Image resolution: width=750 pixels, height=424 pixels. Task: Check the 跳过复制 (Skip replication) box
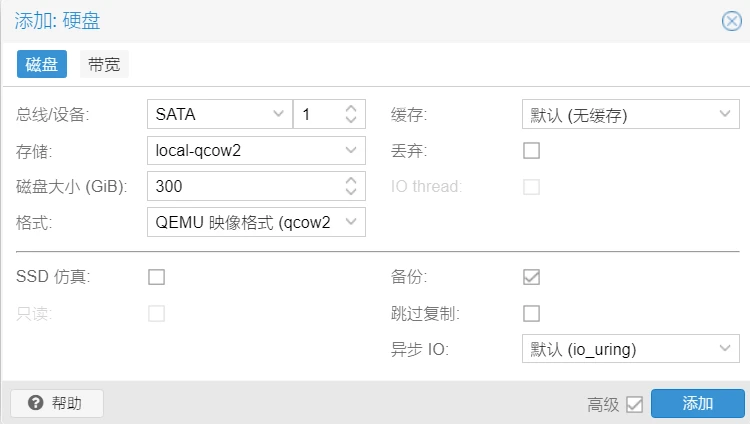point(532,313)
